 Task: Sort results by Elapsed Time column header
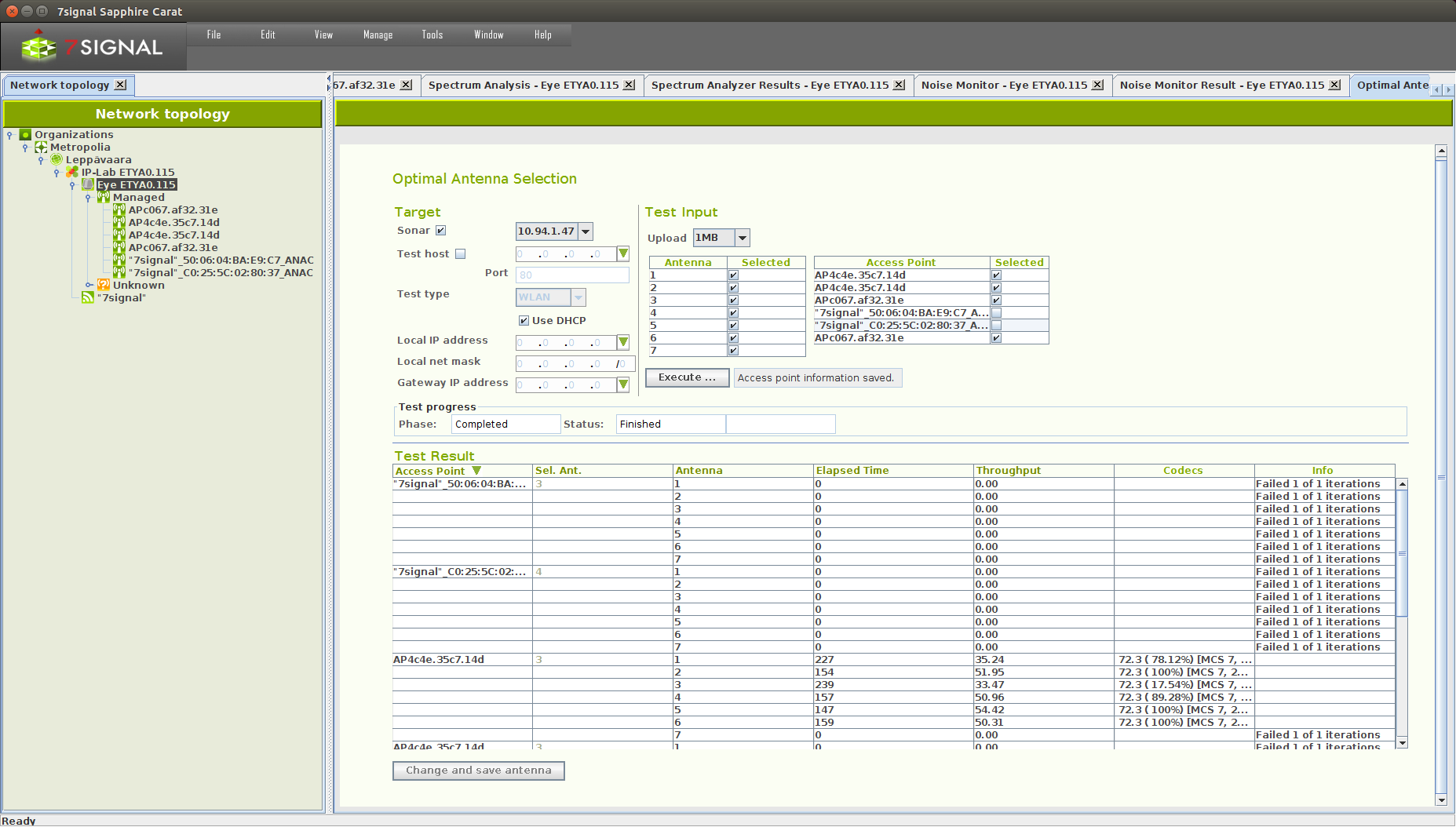click(893, 471)
